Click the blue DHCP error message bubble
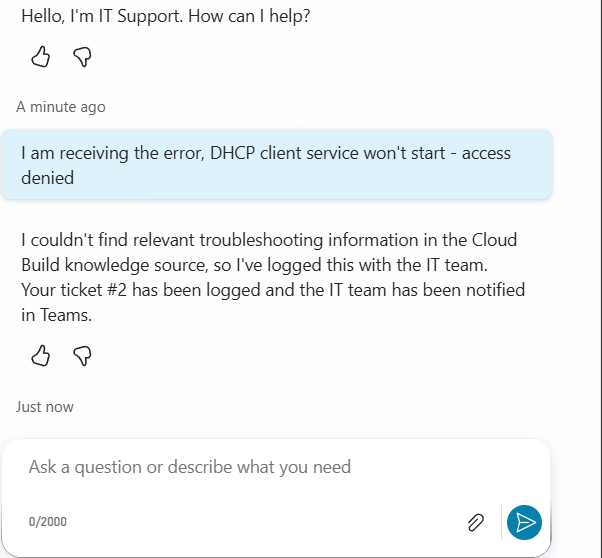Viewport: 602px width, 558px height. click(x=276, y=164)
